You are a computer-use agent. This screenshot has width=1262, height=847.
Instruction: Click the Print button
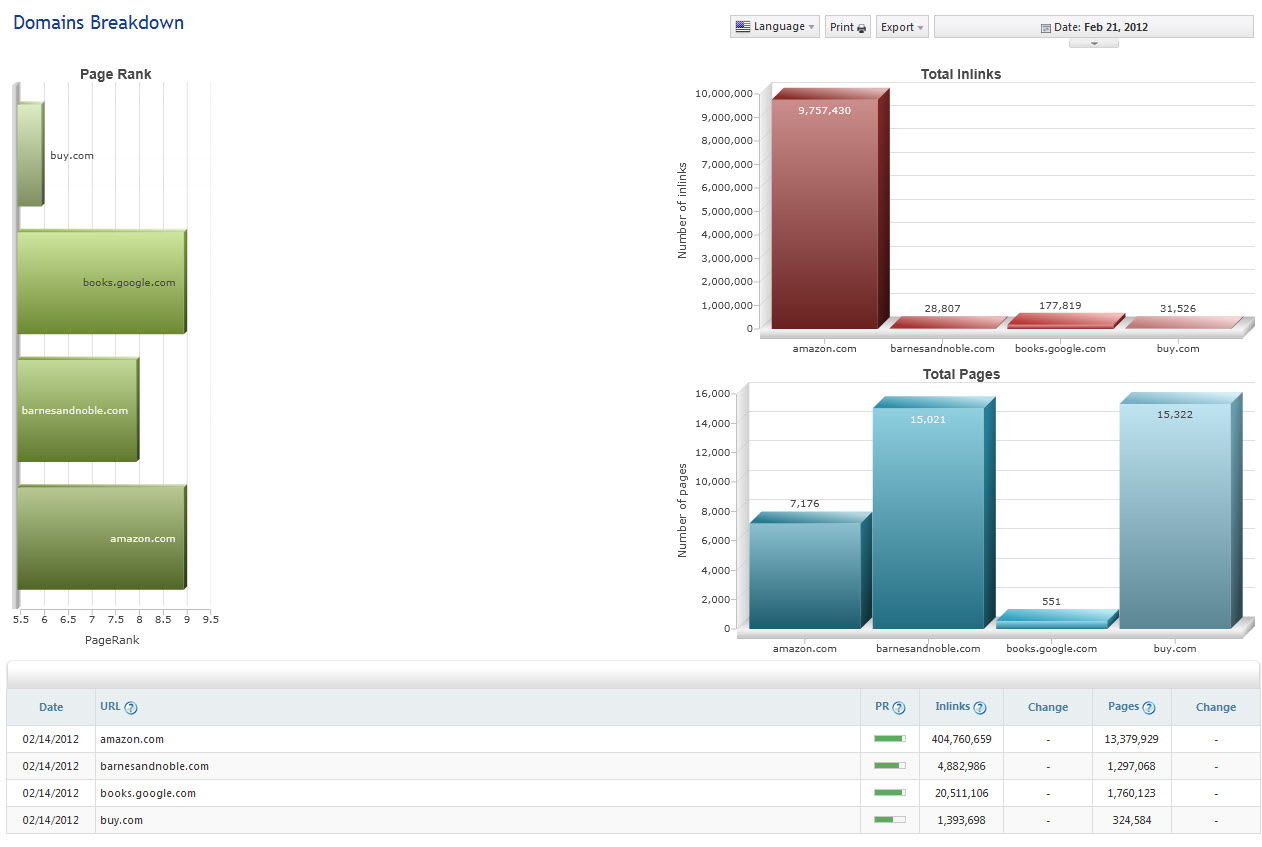pyautogui.click(x=847, y=27)
